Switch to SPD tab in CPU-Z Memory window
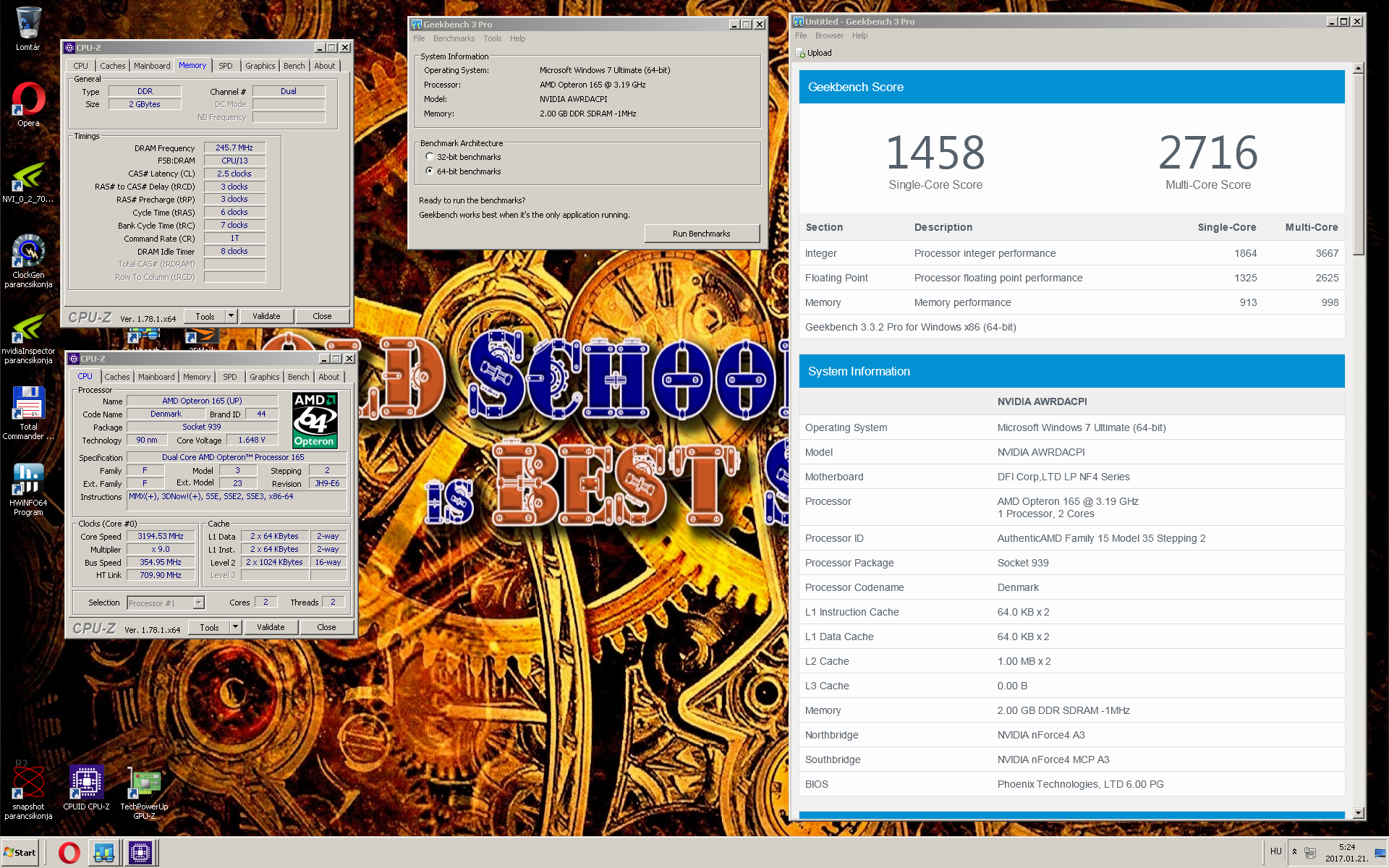Image resolution: width=1389 pixels, height=868 pixels. pos(226,66)
